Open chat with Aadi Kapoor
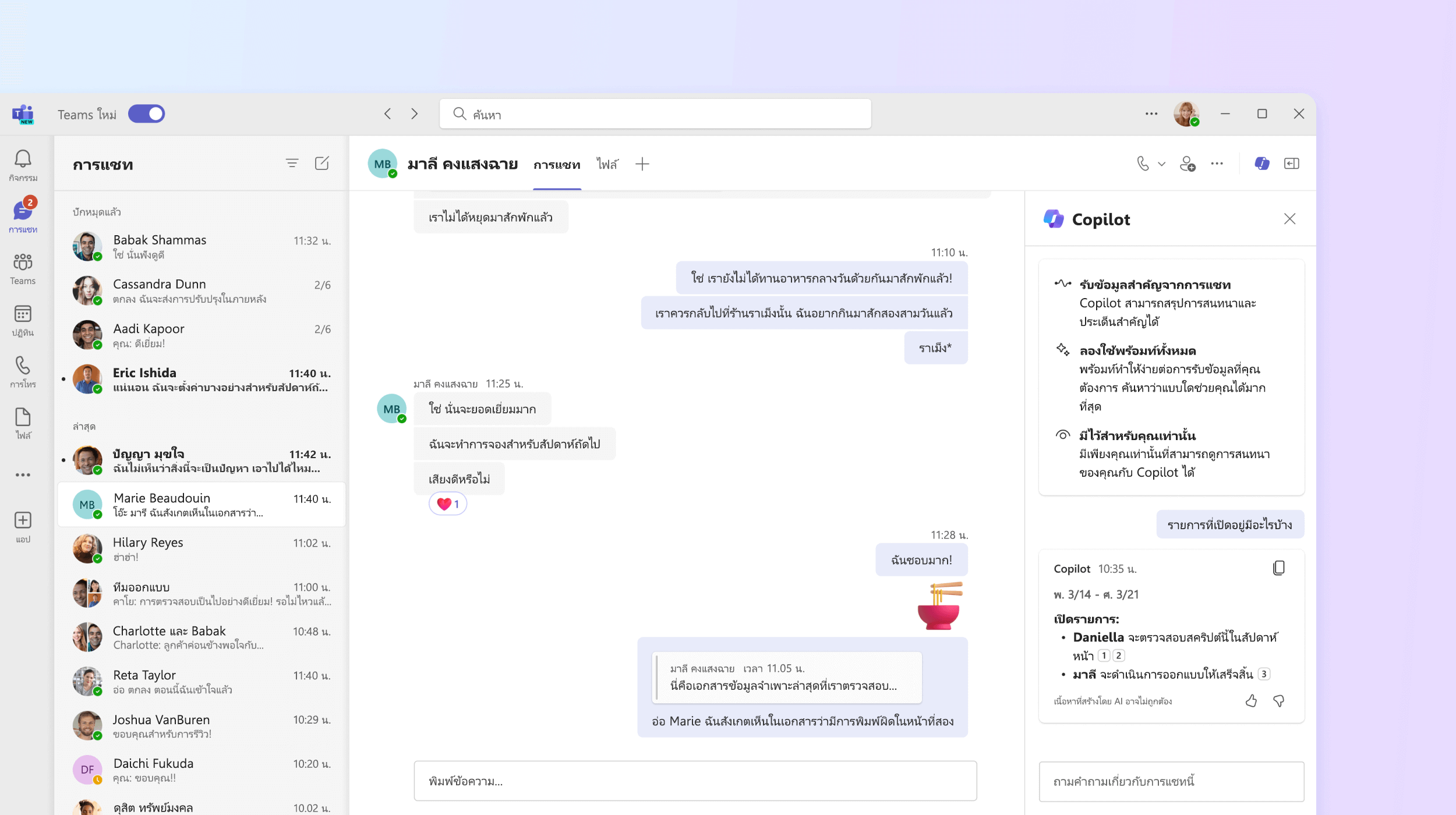 [x=202, y=335]
